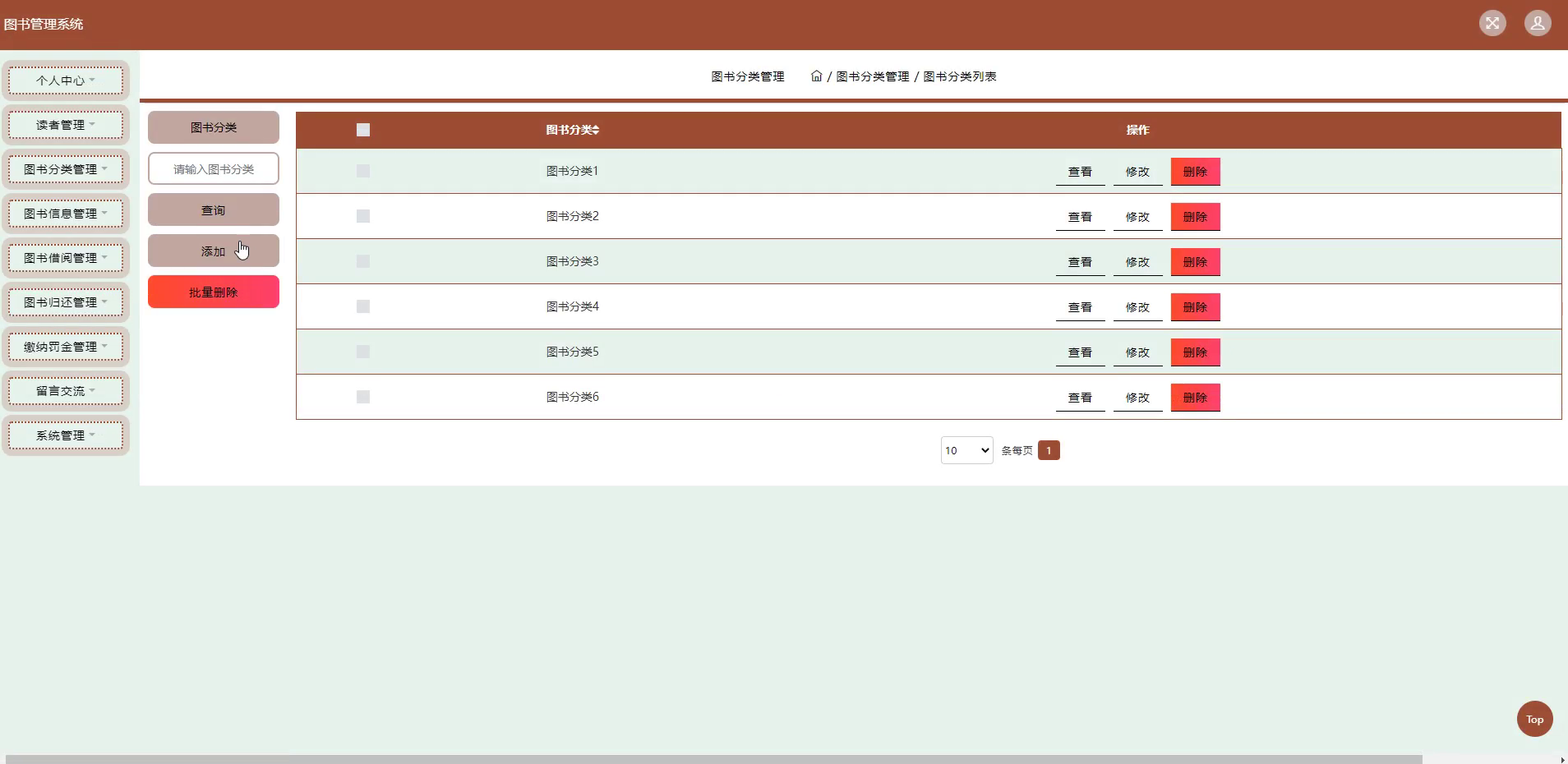Delete 图书分类2 with 删除 button
1568x764 pixels.
tap(1195, 217)
